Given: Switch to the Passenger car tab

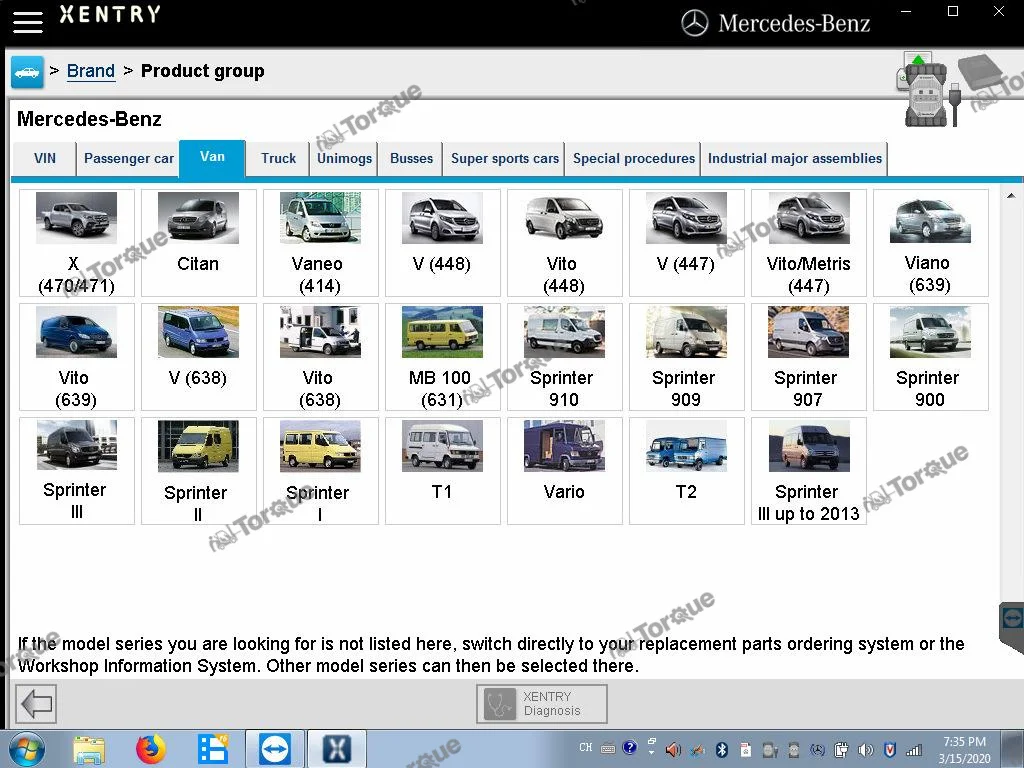Looking at the screenshot, I should (129, 159).
